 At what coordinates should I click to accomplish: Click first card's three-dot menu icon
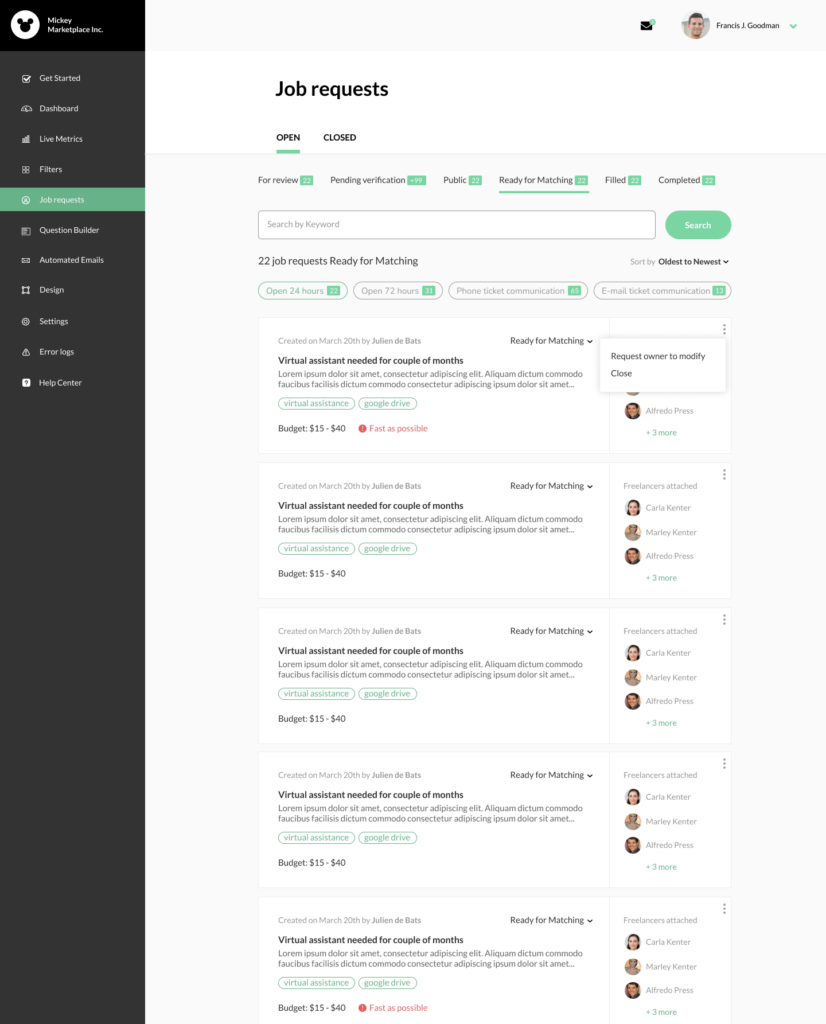pos(724,329)
